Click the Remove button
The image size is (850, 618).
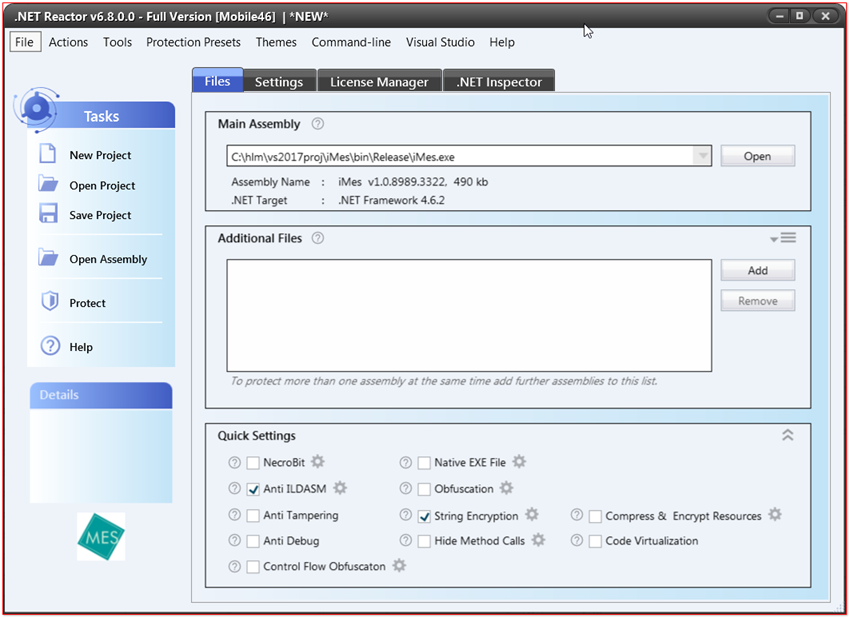758,300
